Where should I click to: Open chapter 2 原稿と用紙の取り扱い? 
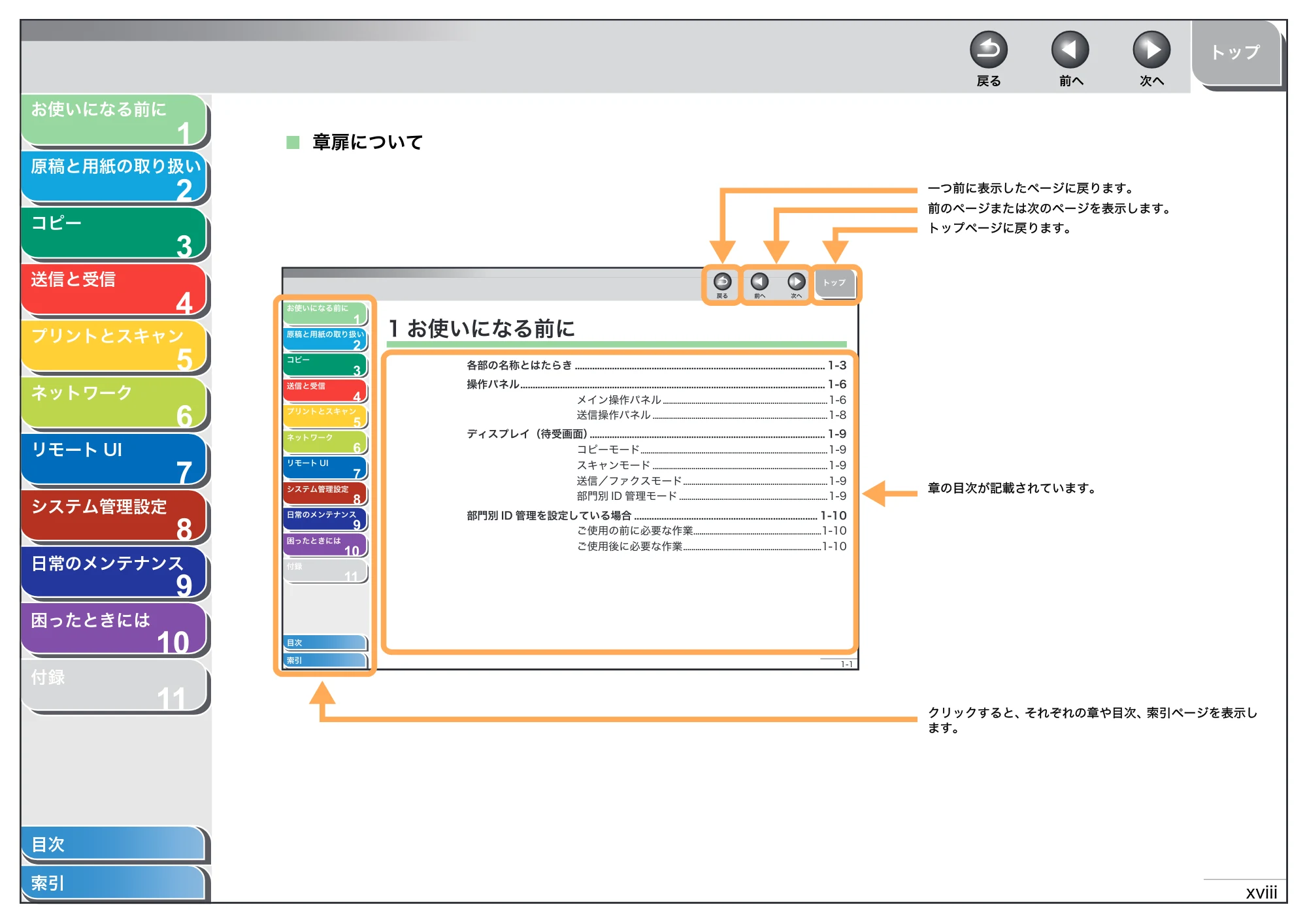(x=114, y=176)
